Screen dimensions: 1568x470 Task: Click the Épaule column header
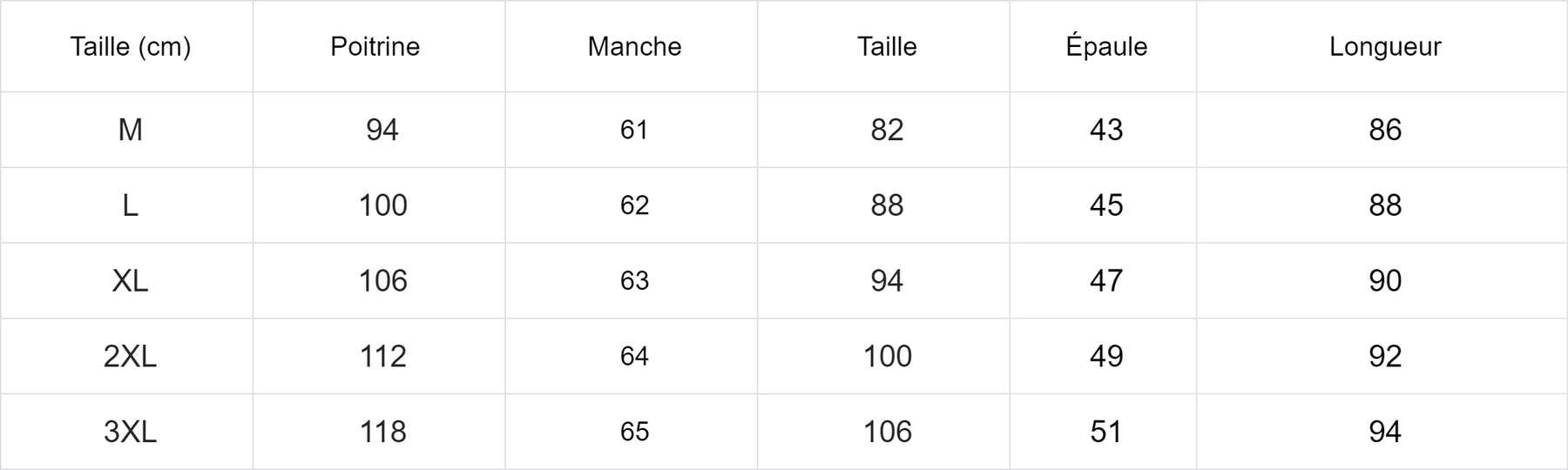(1106, 46)
